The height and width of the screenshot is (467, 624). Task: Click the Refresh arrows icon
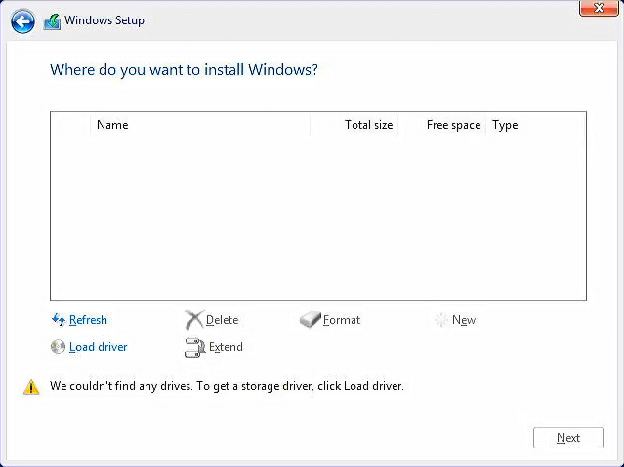click(x=58, y=320)
